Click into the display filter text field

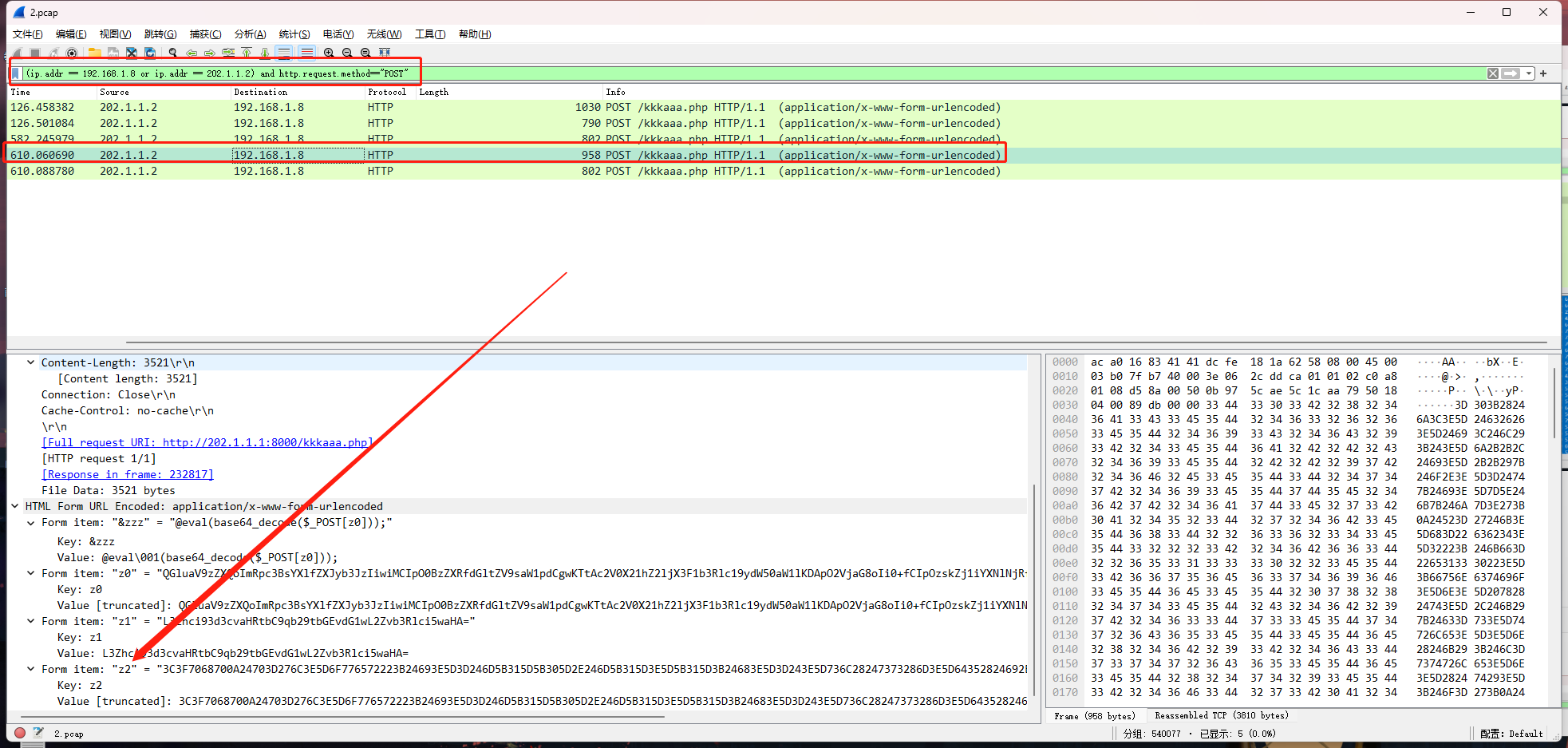point(754,73)
